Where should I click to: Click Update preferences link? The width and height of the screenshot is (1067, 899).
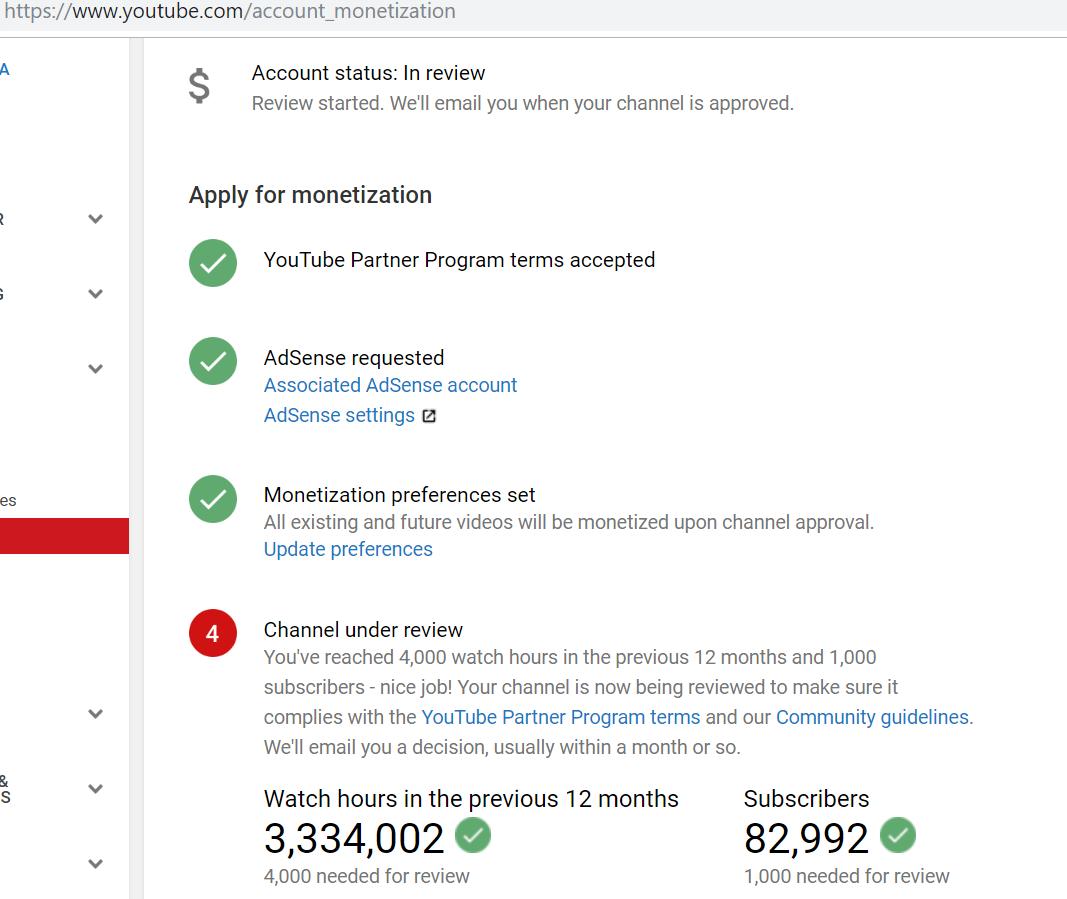point(348,549)
